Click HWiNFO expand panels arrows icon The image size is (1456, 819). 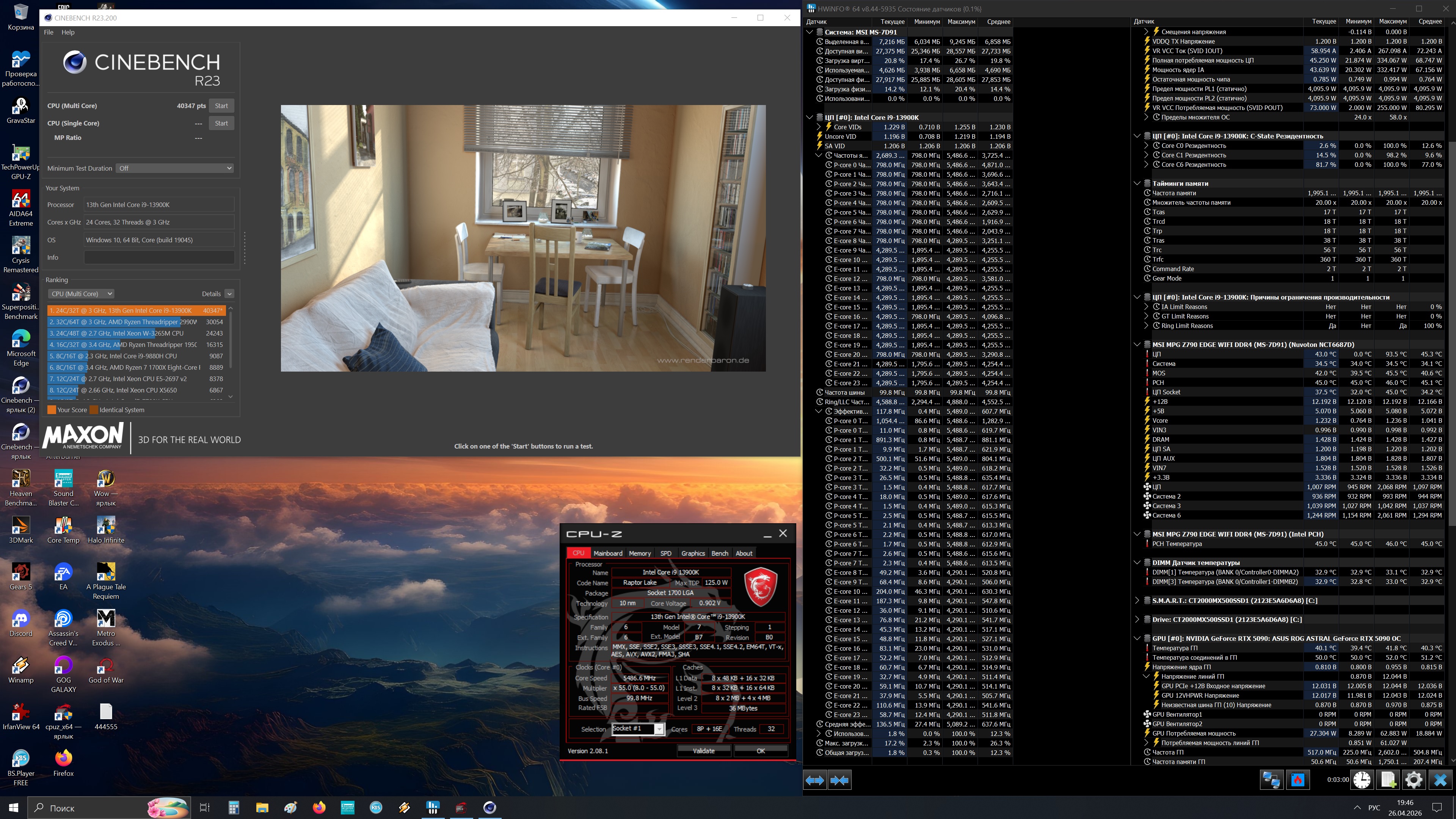point(814,780)
